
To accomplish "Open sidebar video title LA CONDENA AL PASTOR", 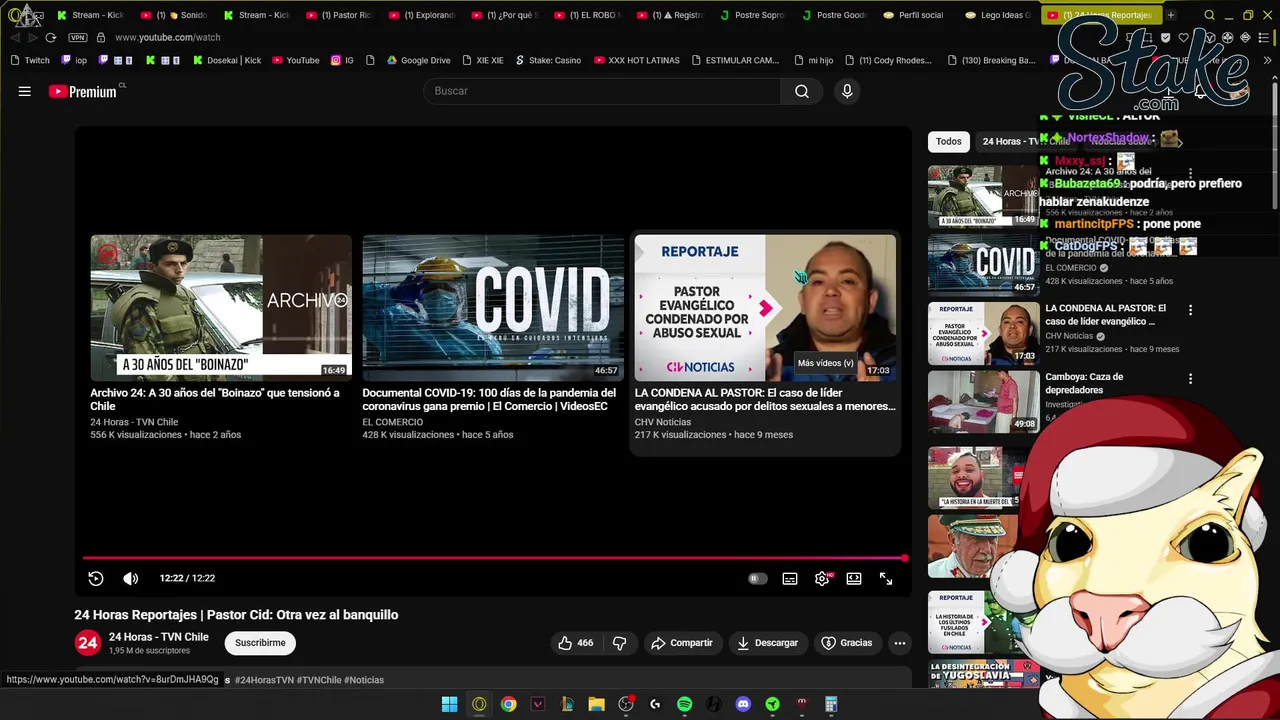I will pos(1106,315).
